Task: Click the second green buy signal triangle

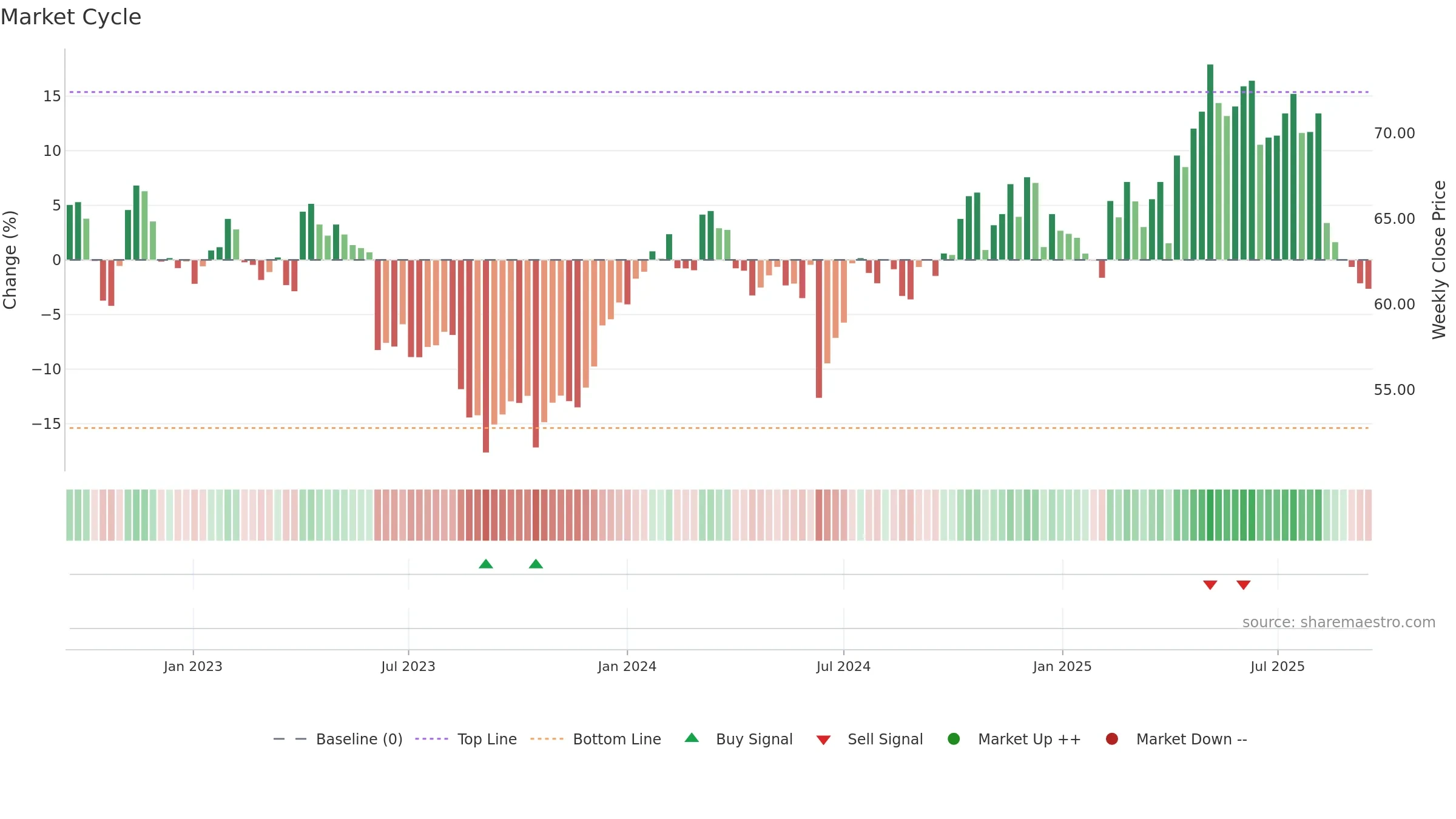Action: [536, 564]
